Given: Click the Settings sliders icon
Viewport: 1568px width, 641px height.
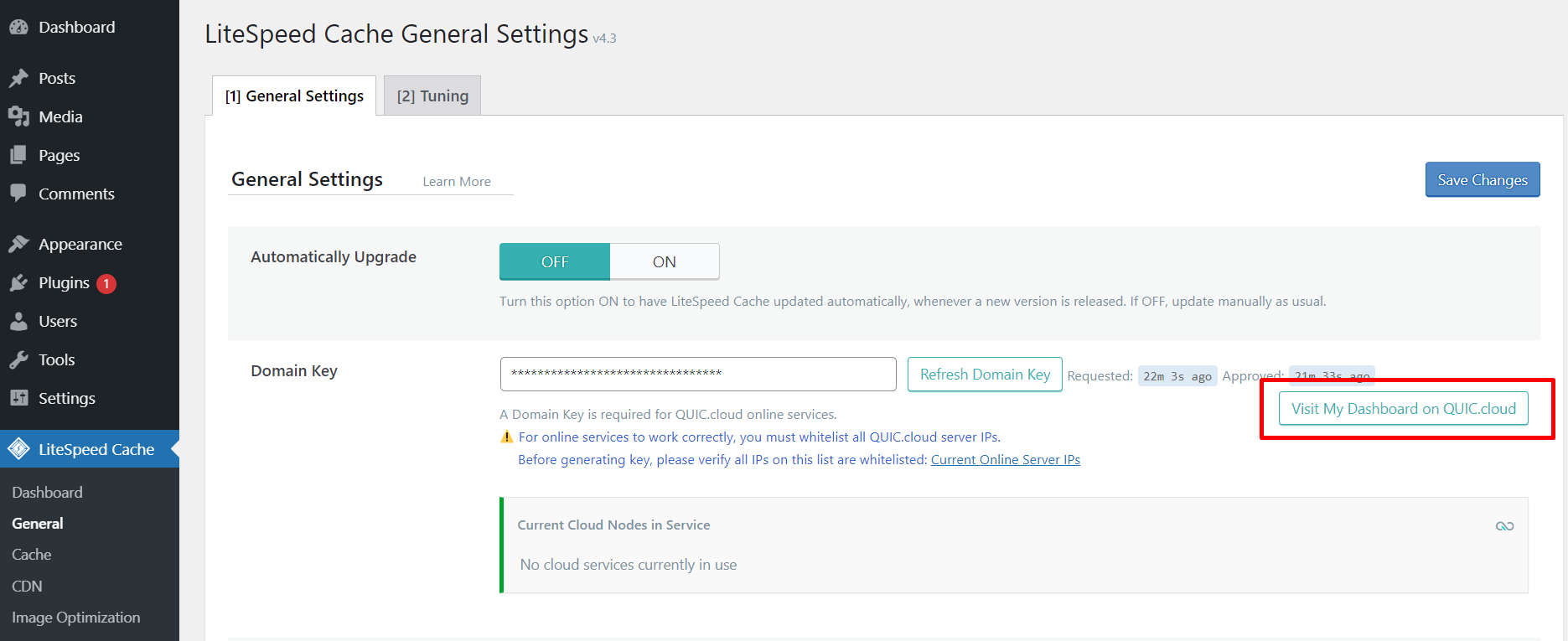Looking at the screenshot, I should (x=18, y=398).
